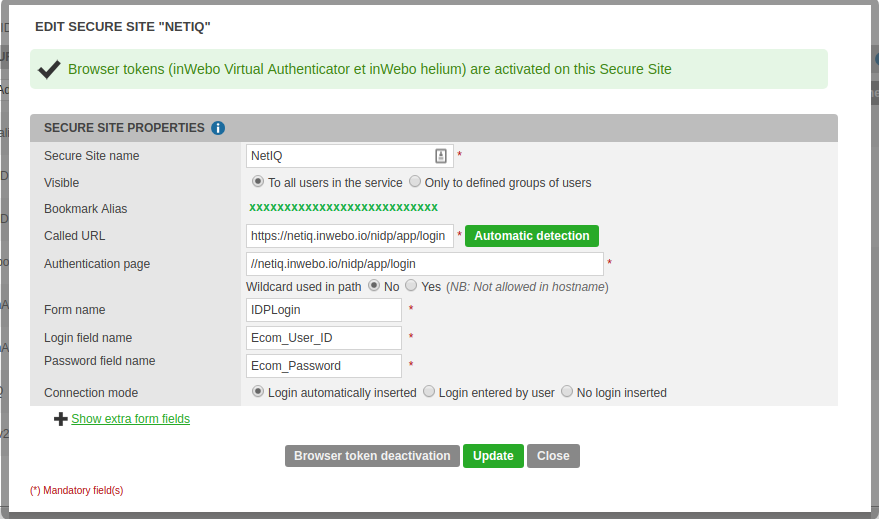This screenshot has height=519, width=879.
Task: Click the Form name field containing IDPLogin
Action: click(323, 310)
